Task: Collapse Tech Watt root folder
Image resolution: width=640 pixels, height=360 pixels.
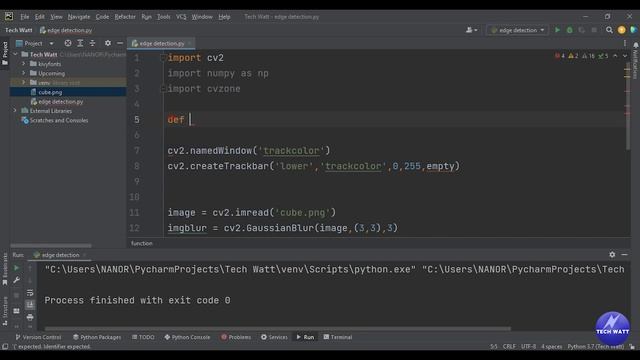Action: (16, 54)
